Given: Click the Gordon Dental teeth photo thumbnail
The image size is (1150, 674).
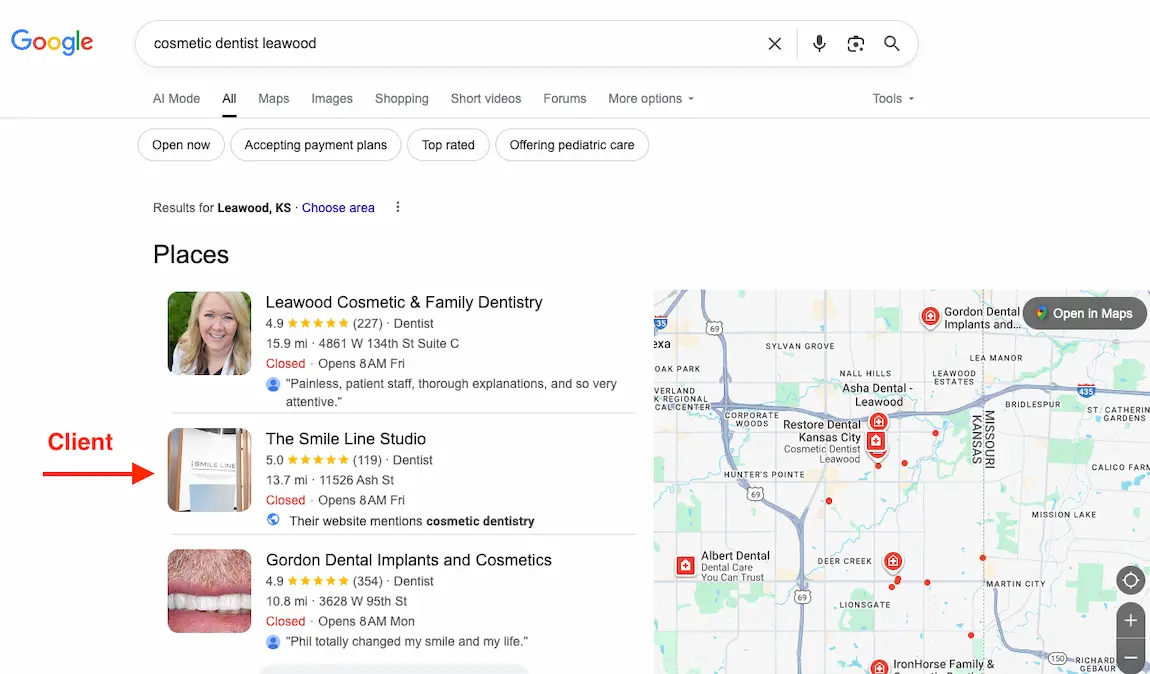Looking at the screenshot, I should (x=210, y=591).
